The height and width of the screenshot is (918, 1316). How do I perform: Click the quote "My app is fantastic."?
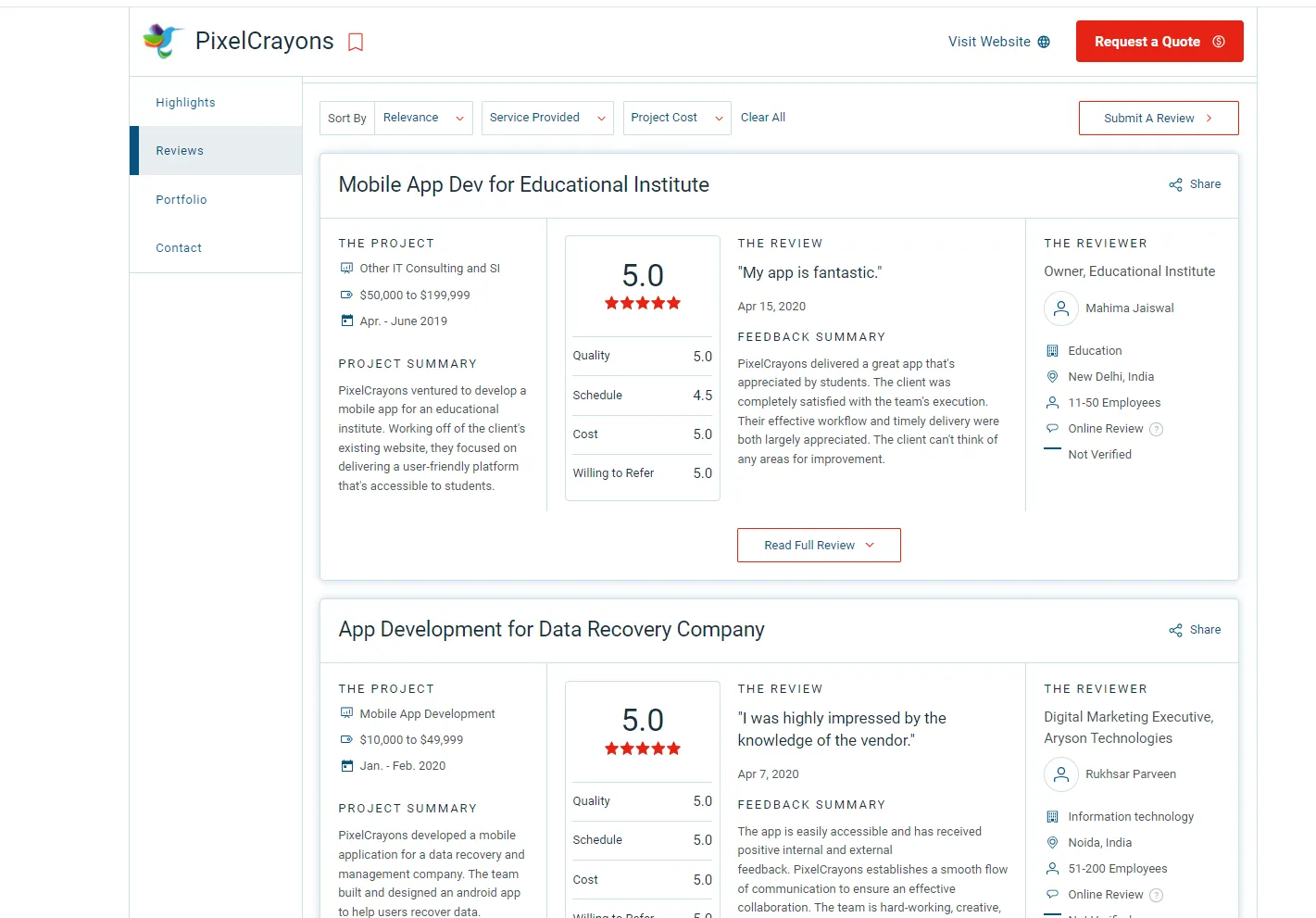pyautogui.click(x=809, y=272)
